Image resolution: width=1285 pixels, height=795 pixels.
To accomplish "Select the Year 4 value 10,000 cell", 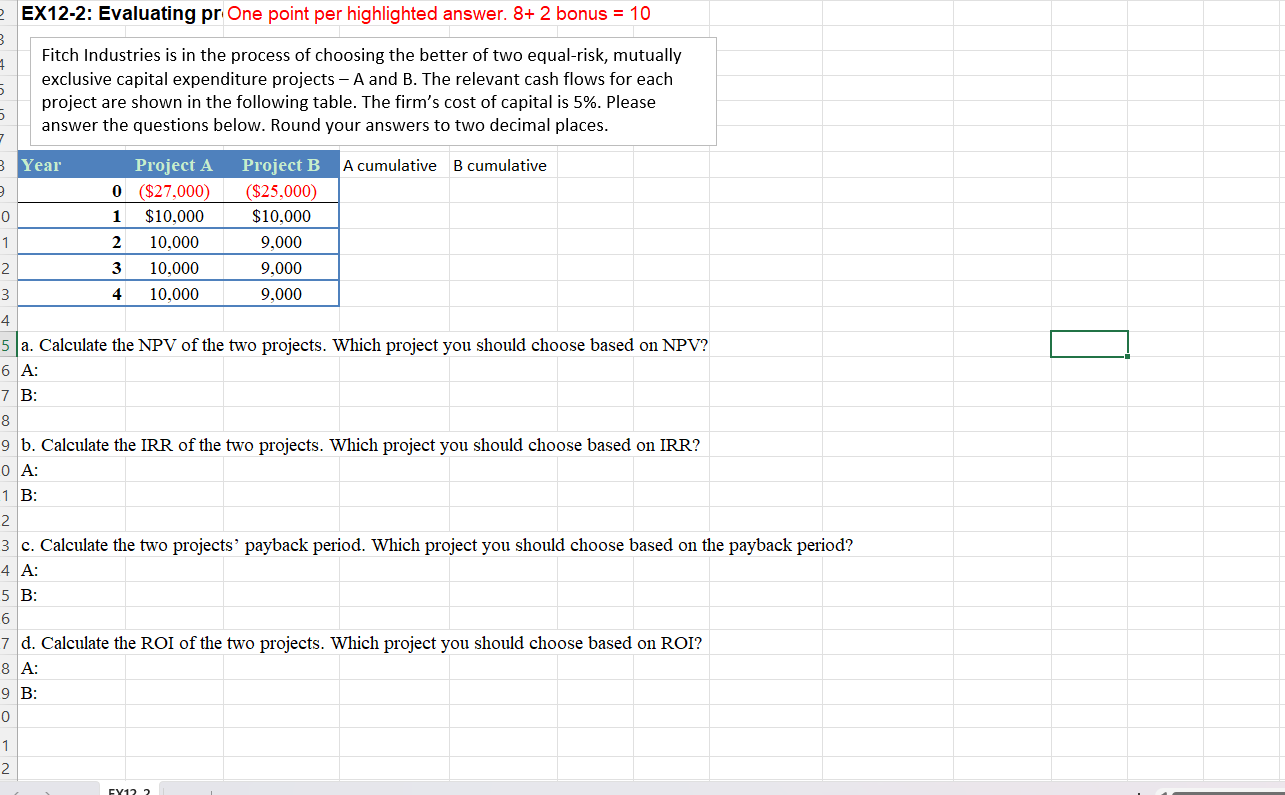I will tap(174, 294).
